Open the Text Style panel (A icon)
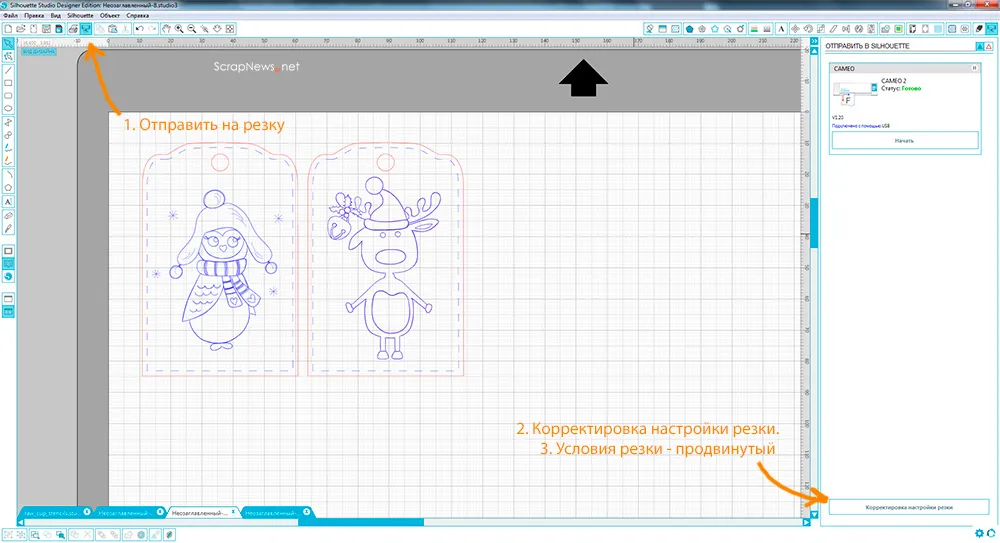The height and width of the screenshot is (543, 1000). click(781, 29)
